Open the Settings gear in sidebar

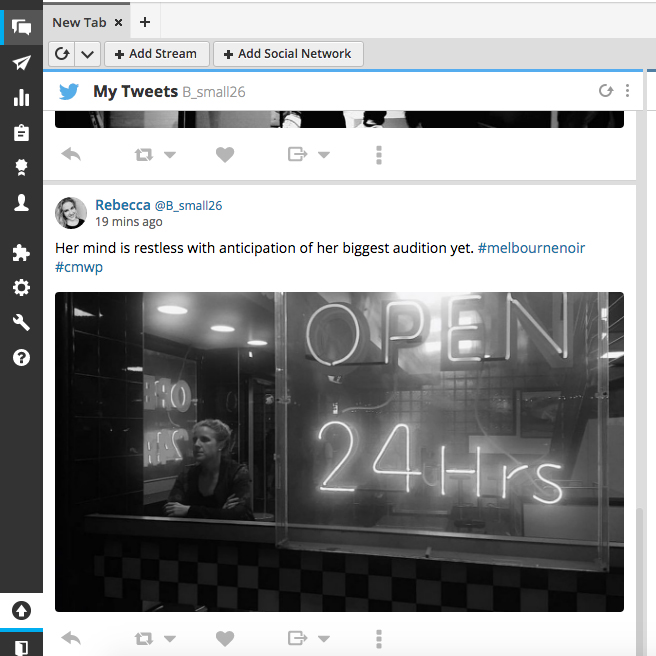(x=21, y=288)
